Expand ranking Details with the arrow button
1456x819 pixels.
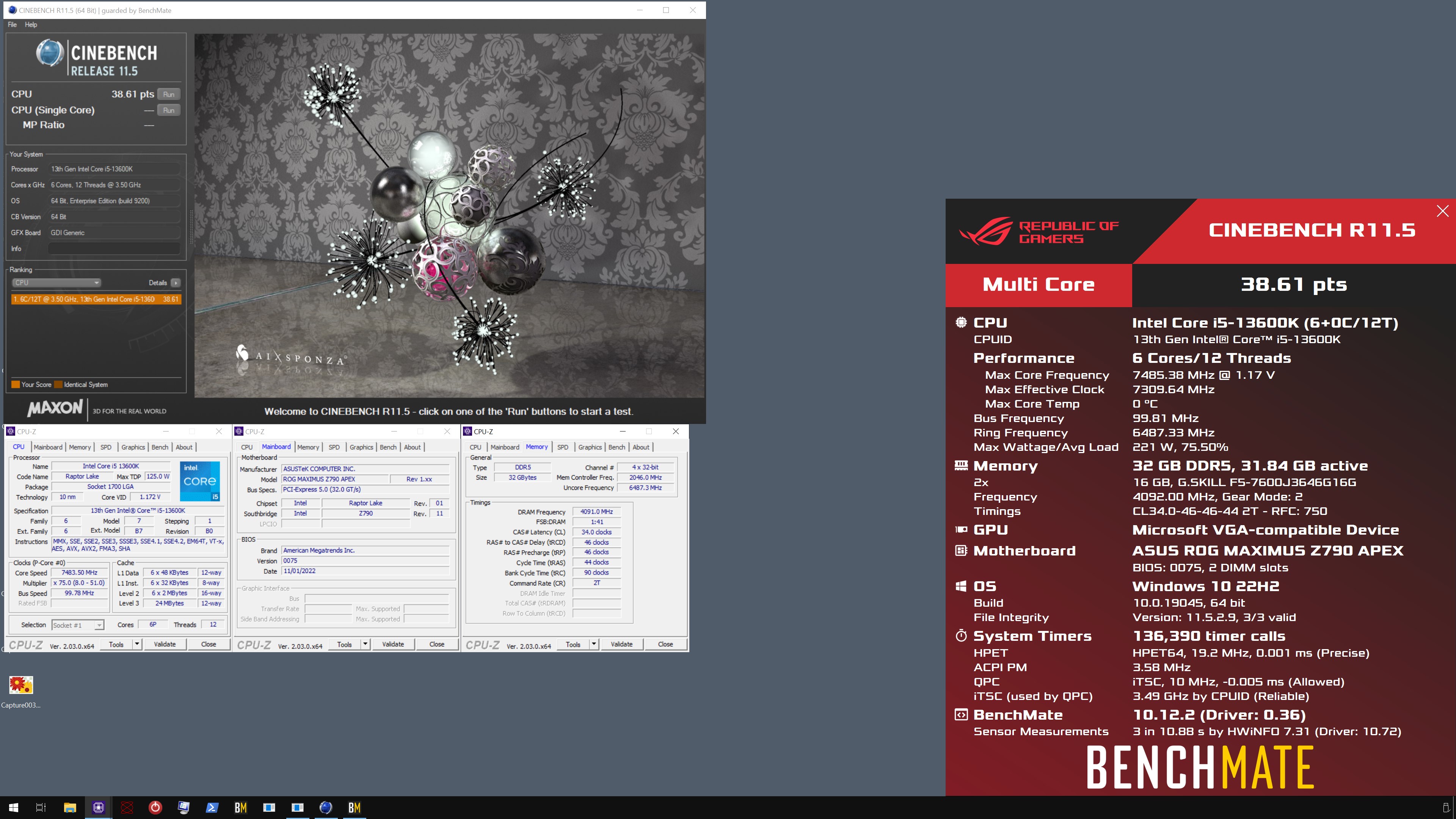tap(176, 282)
